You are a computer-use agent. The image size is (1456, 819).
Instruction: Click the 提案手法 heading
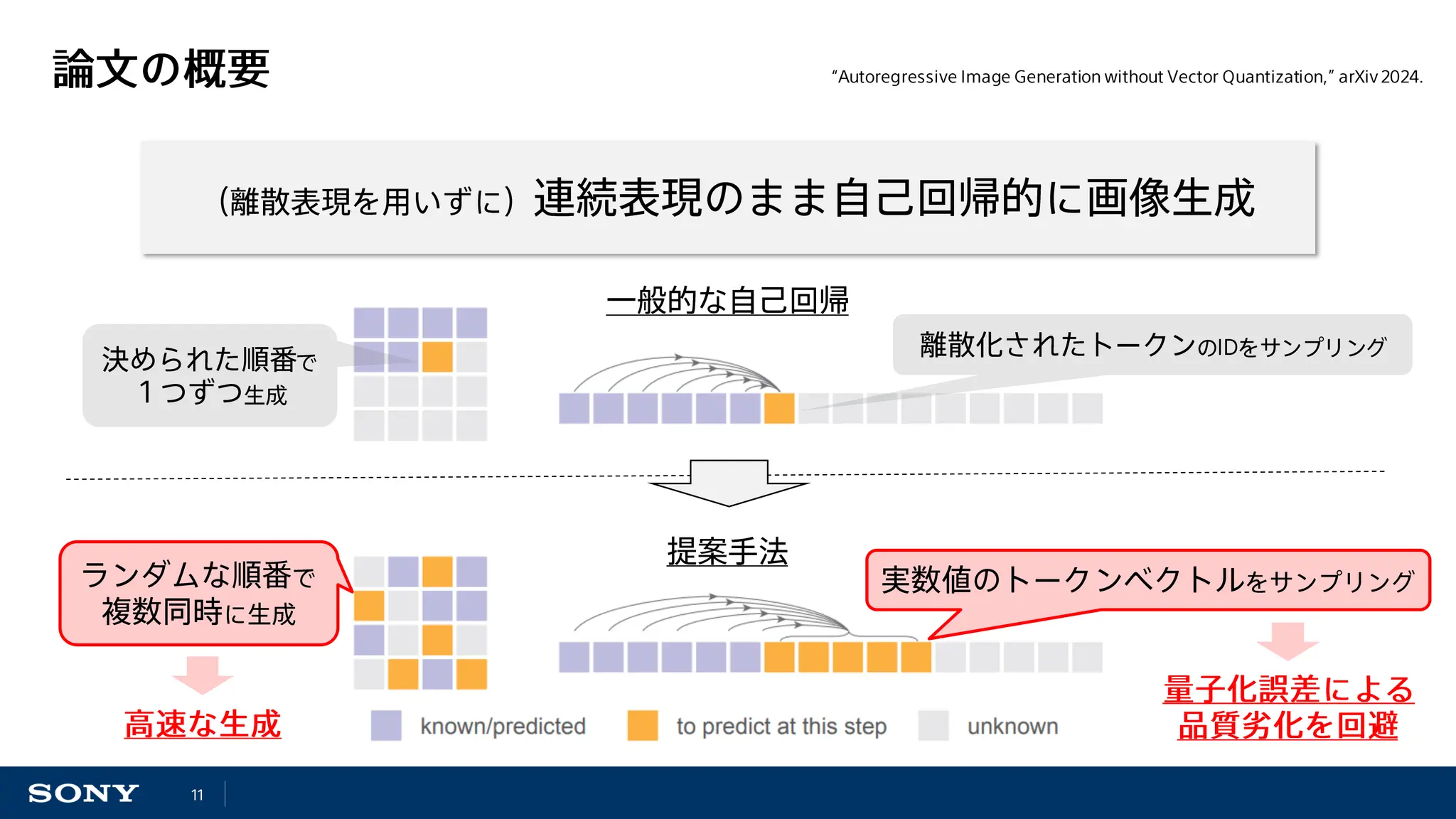(727, 552)
